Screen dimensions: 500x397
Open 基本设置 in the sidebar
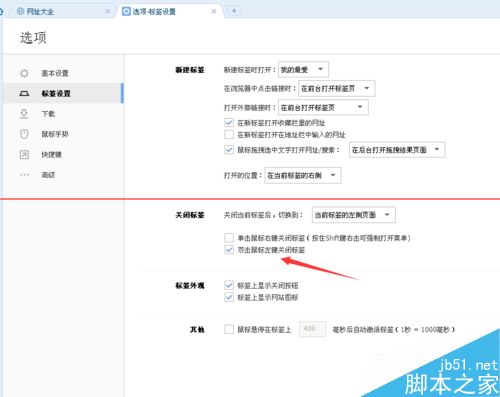pyautogui.click(x=63, y=73)
